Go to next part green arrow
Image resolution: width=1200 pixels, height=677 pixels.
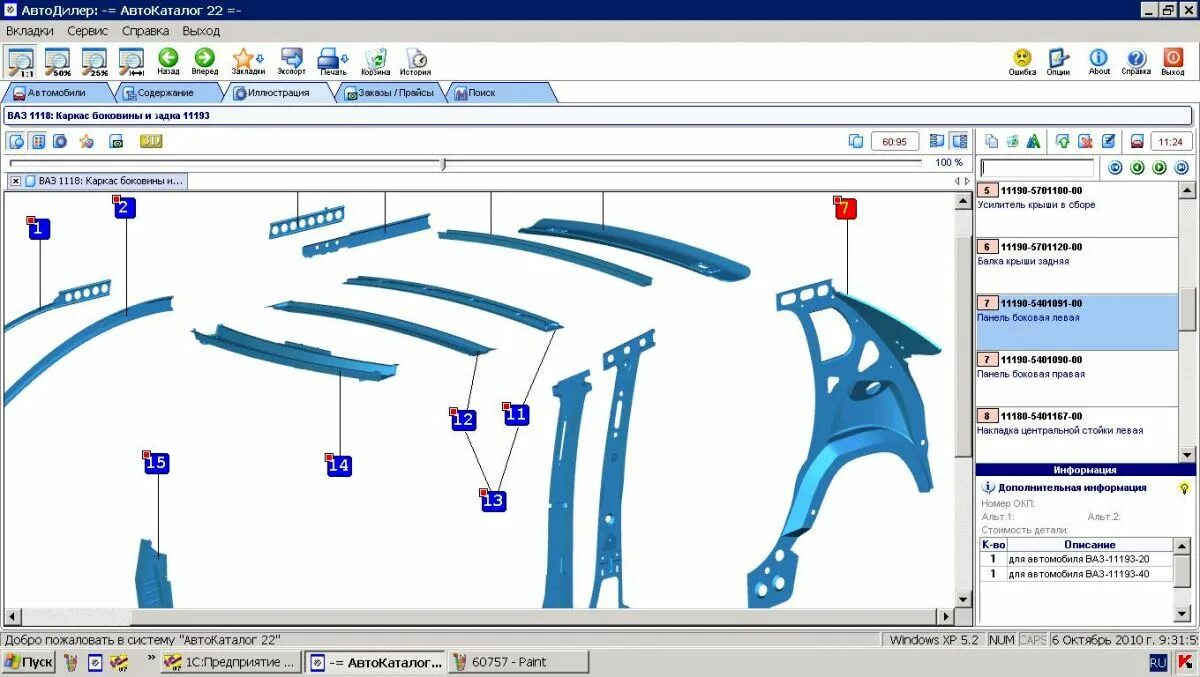pyautogui.click(x=1159, y=168)
